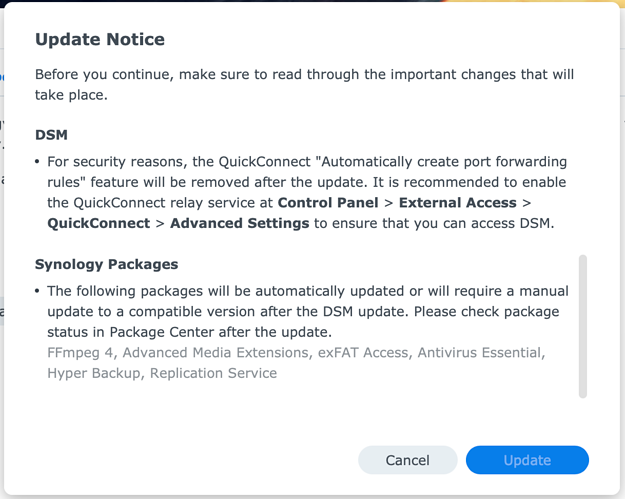625x499 pixels.
Task: Click the bold Advanced Settings text
Action: (x=239, y=223)
